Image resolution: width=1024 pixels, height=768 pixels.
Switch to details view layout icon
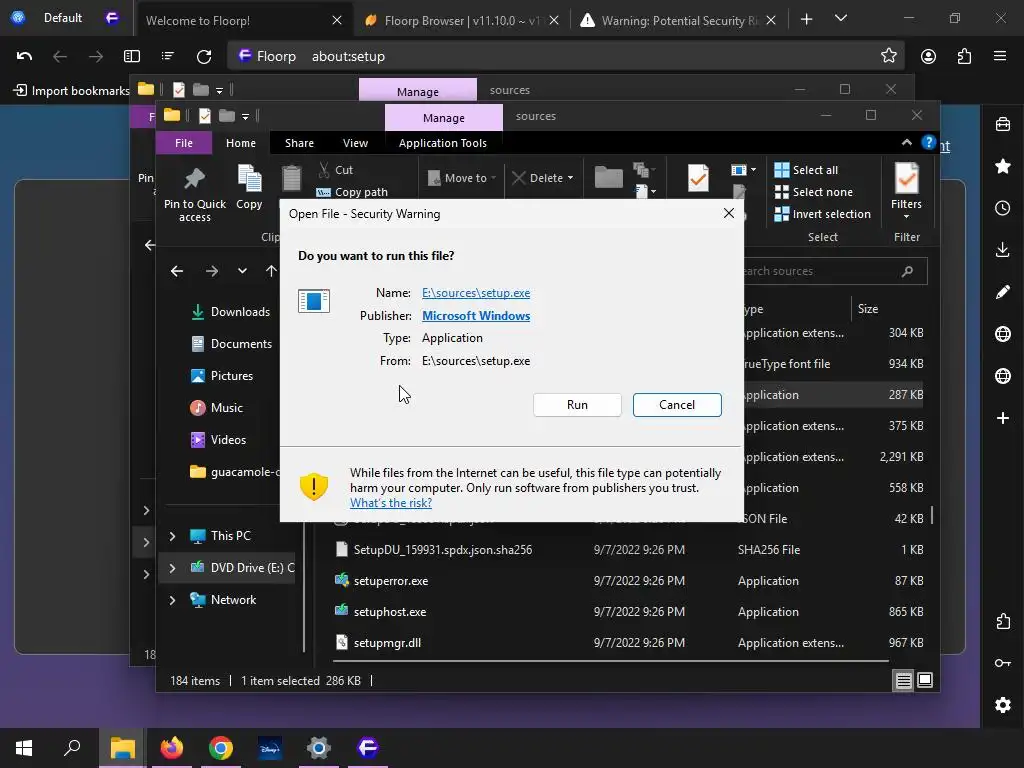tap(903, 680)
